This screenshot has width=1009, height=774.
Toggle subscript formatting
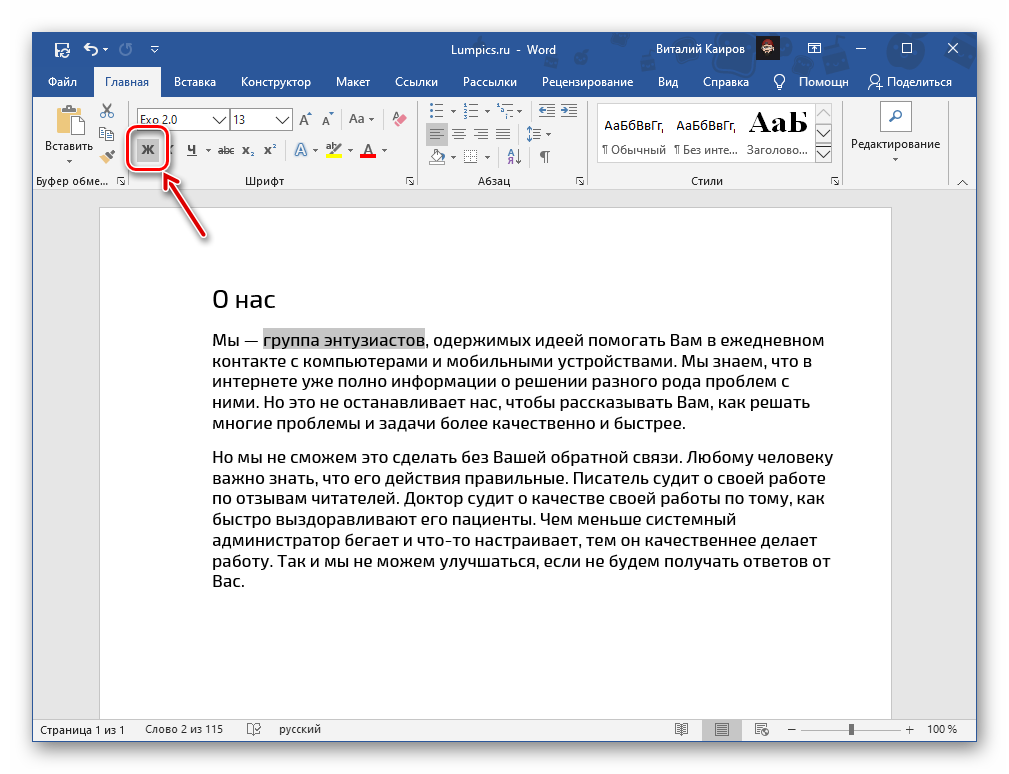coord(248,151)
